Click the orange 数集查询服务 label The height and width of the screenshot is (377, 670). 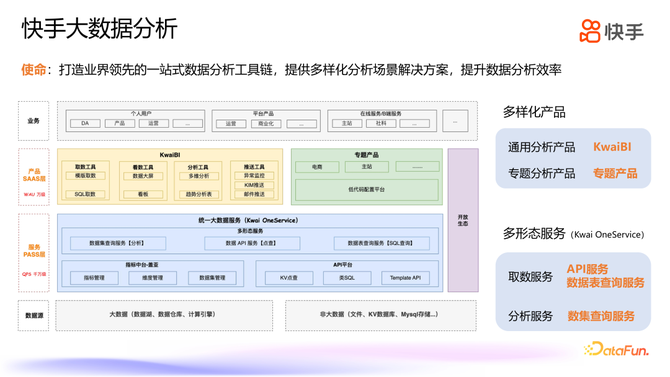click(x=601, y=316)
